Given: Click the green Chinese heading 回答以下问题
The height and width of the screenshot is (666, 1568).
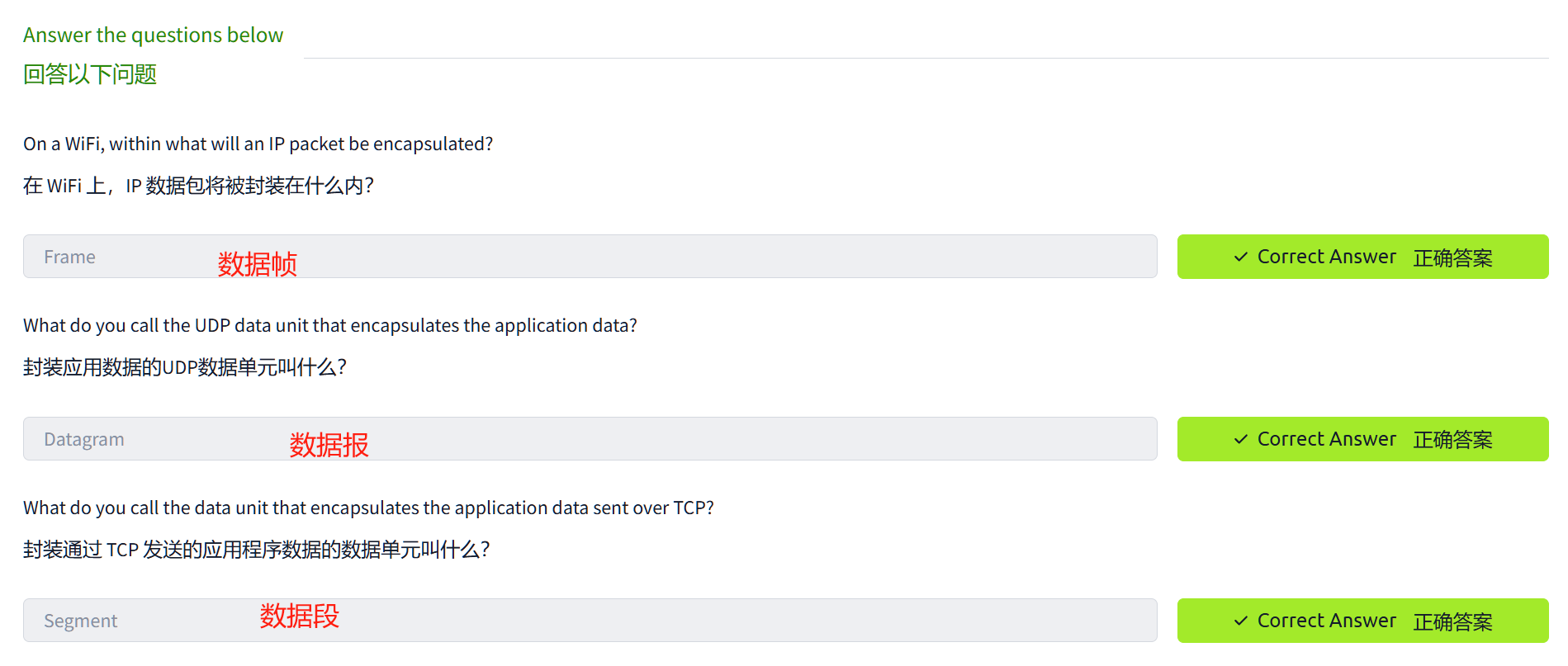Looking at the screenshot, I should coord(90,74).
